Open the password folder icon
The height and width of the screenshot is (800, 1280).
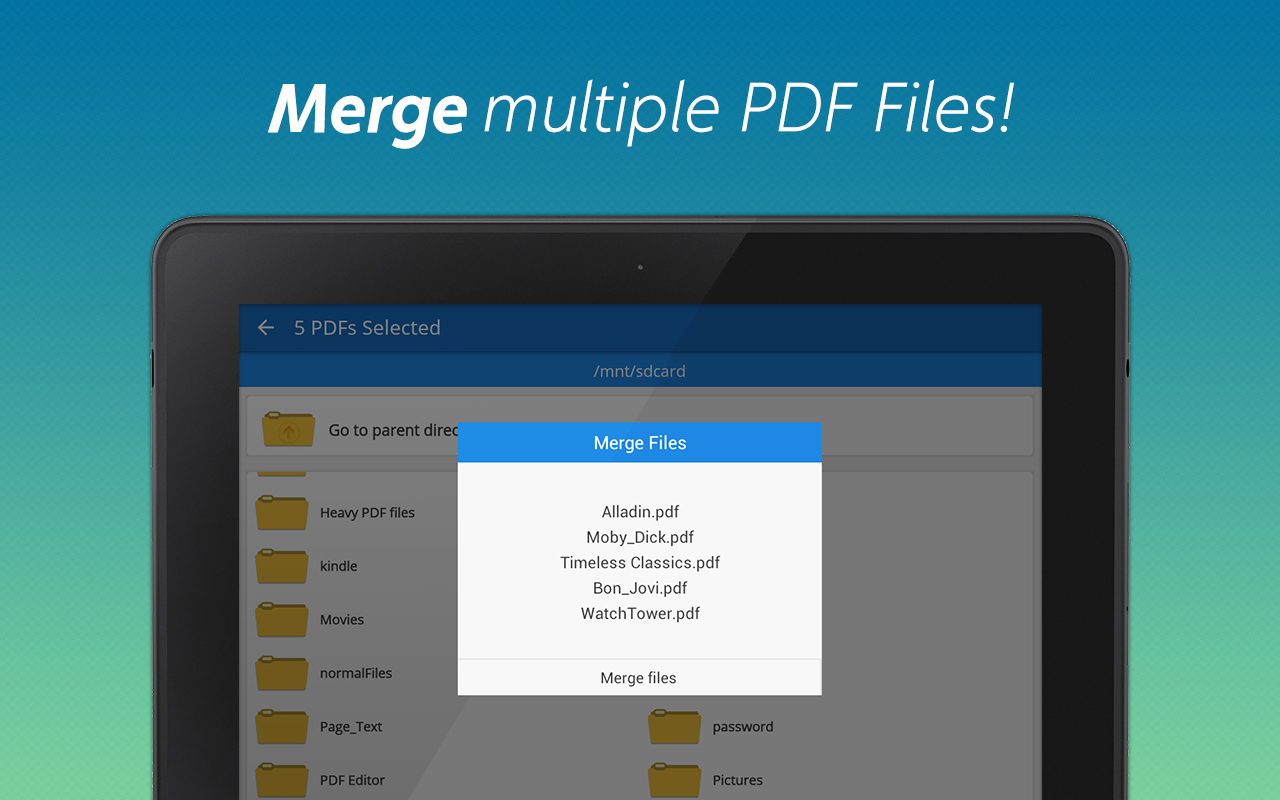tap(674, 727)
